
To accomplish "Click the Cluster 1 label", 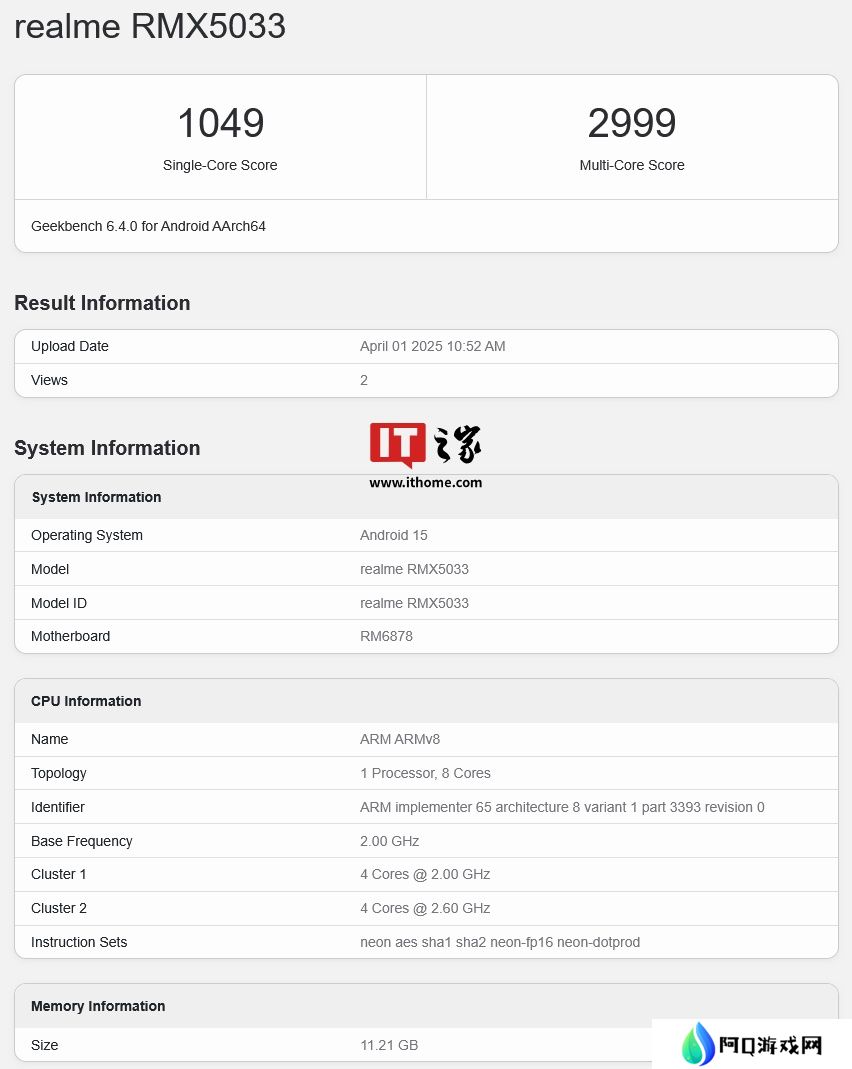I will point(59,874).
